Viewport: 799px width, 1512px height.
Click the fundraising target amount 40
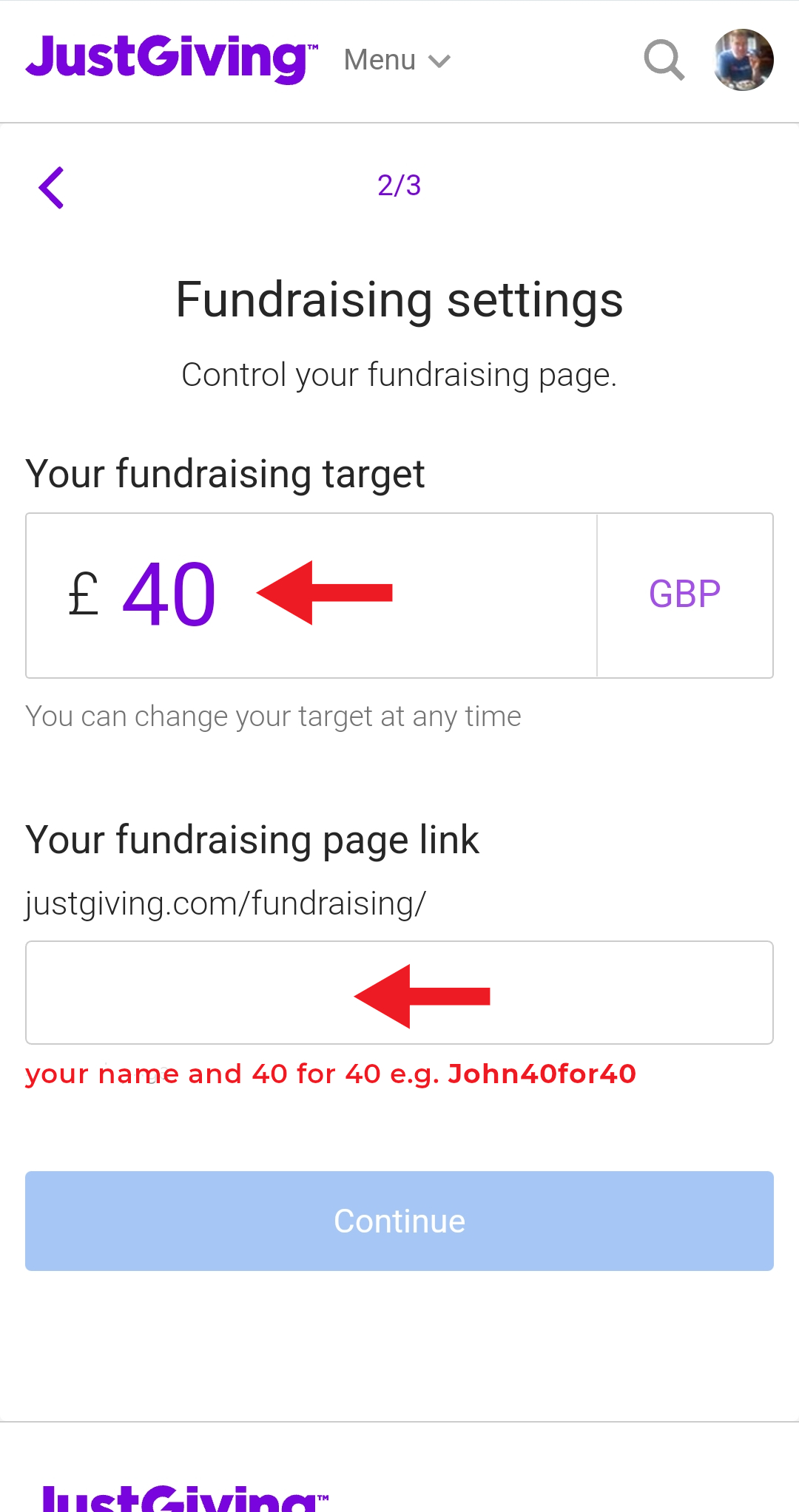169,594
